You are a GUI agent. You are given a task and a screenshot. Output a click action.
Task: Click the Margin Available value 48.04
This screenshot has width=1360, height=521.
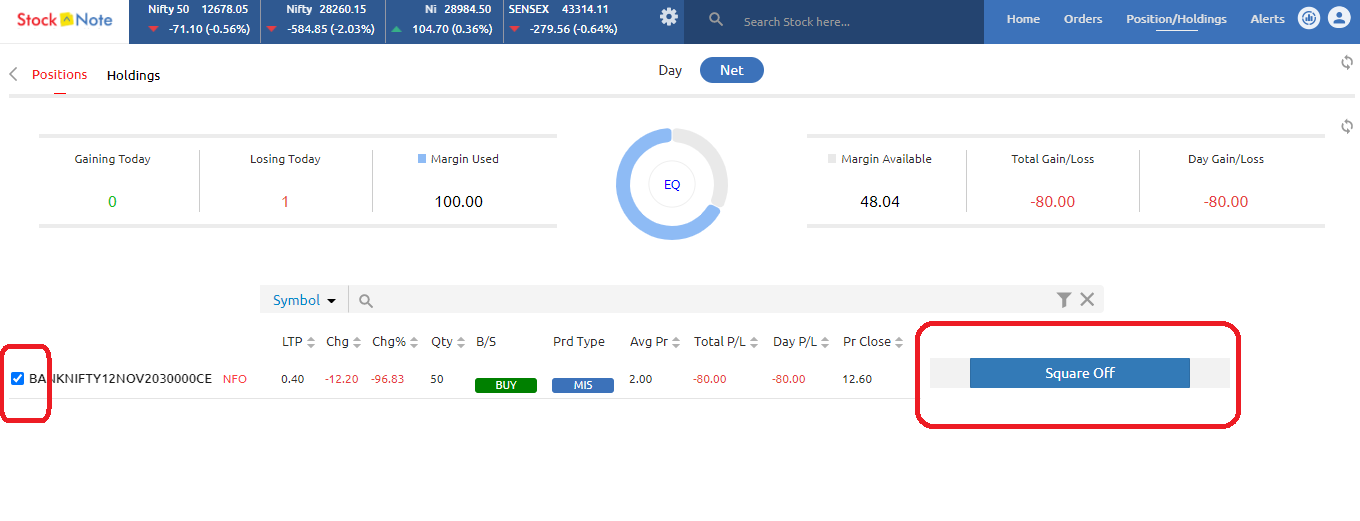tap(880, 202)
